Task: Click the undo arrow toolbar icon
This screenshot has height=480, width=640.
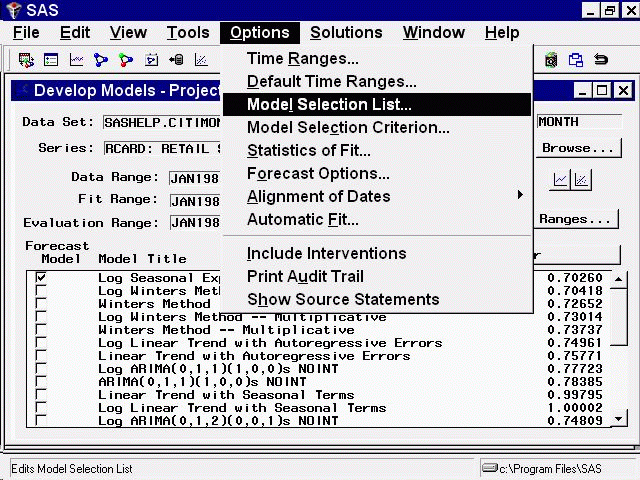Action: click(x=601, y=60)
